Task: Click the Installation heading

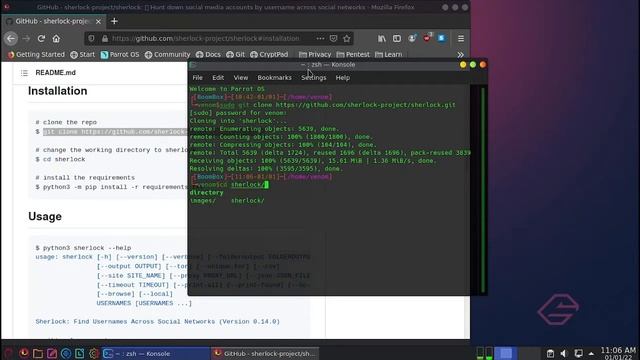Action: tap(58, 91)
